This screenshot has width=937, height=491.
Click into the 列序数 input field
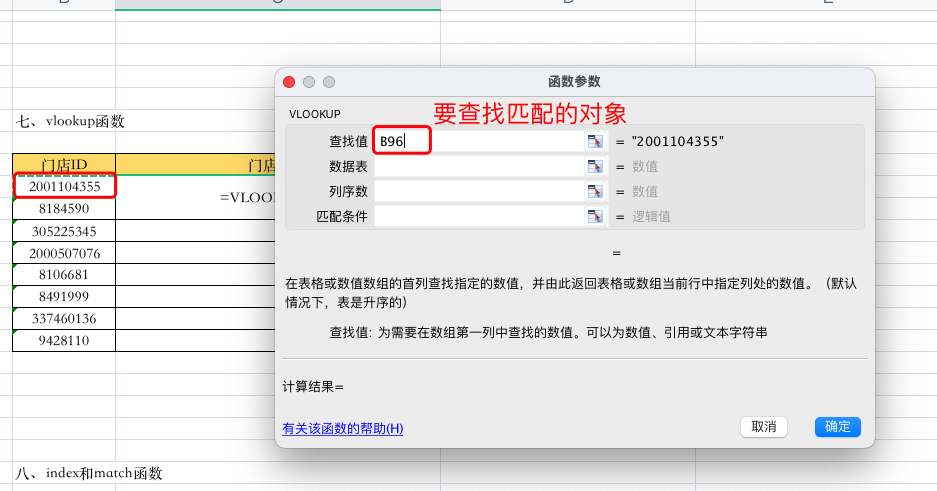click(x=479, y=191)
